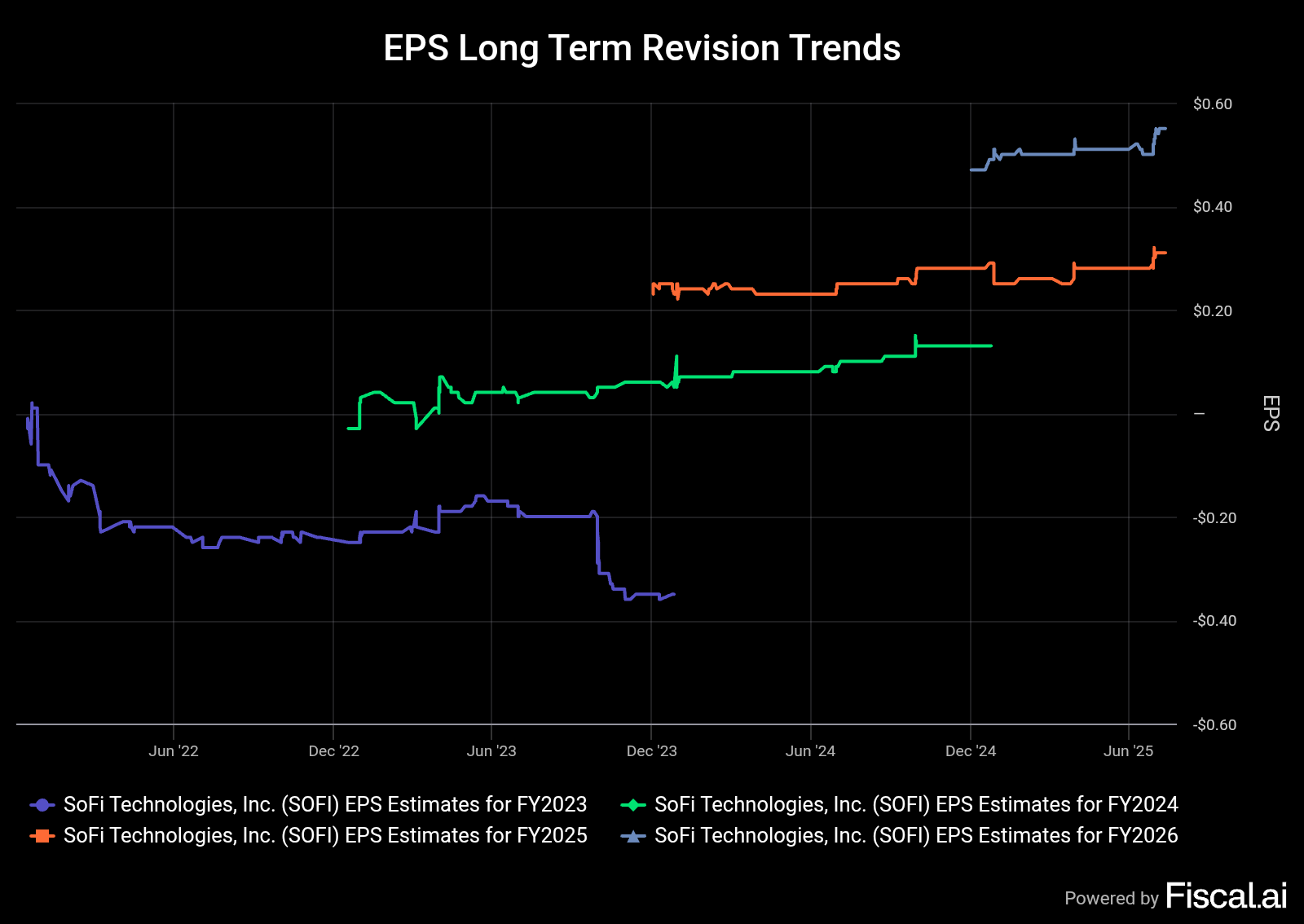This screenshot has height=924, width=1304.
Task: Toggle the FY2023 EPS Estimates legend label
Action: coord(325,805)
